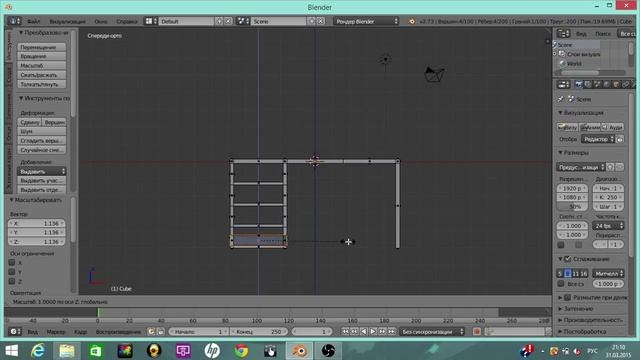The image size is (640, 360).
Task: Select the Render Layers properties tab icon
Action: point(588,84)
